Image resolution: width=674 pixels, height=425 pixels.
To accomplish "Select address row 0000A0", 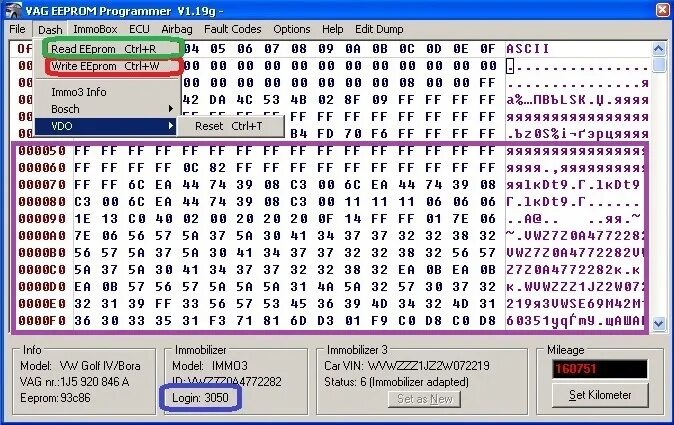I will pos(42,235).
